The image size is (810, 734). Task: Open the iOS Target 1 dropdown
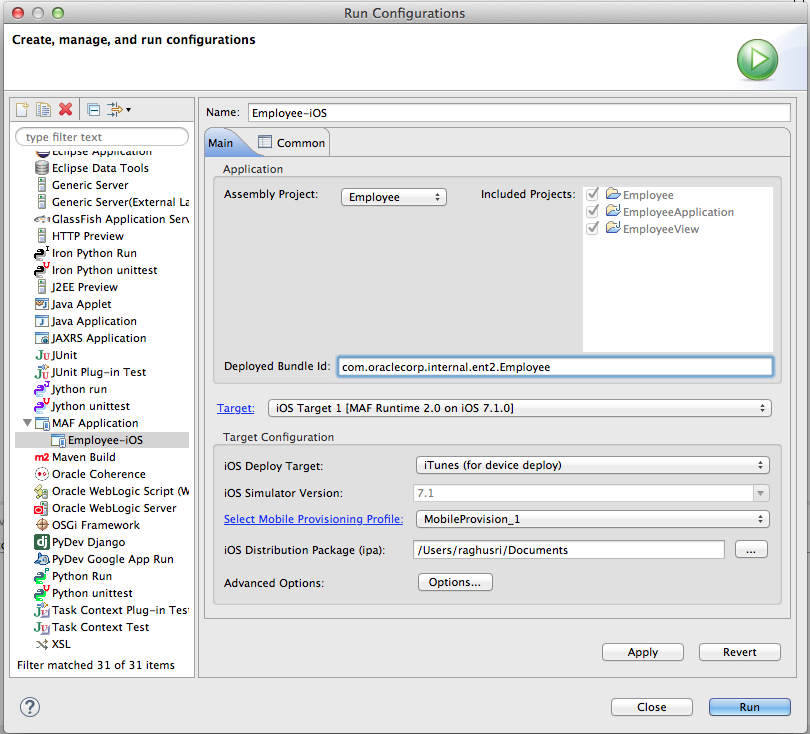click(x=520, y=408)
